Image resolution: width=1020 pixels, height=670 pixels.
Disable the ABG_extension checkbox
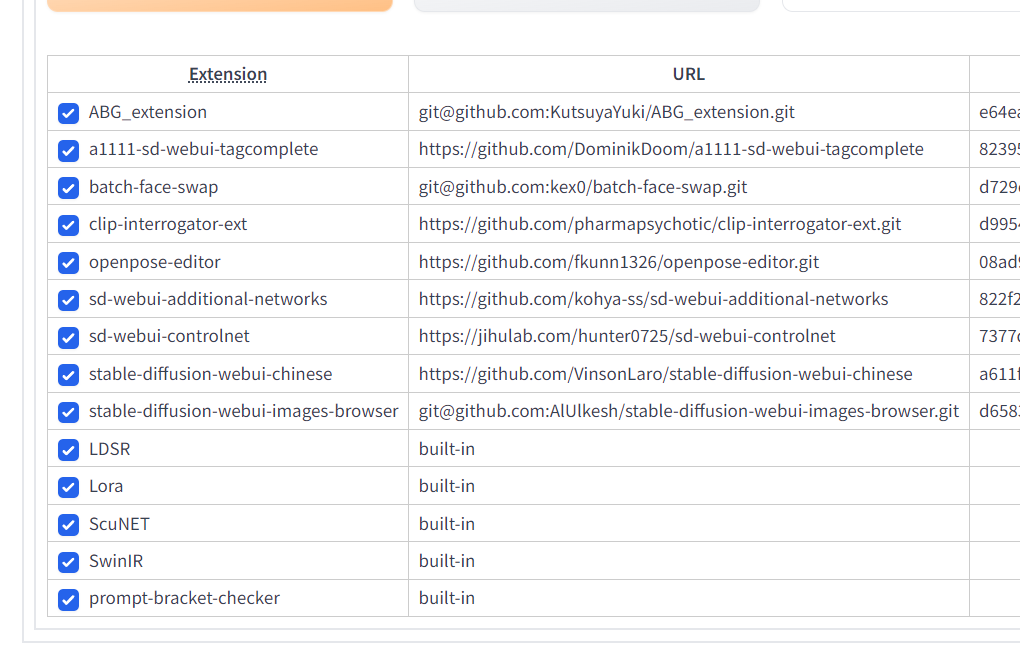pyautogui.click(x=68, y=113)
